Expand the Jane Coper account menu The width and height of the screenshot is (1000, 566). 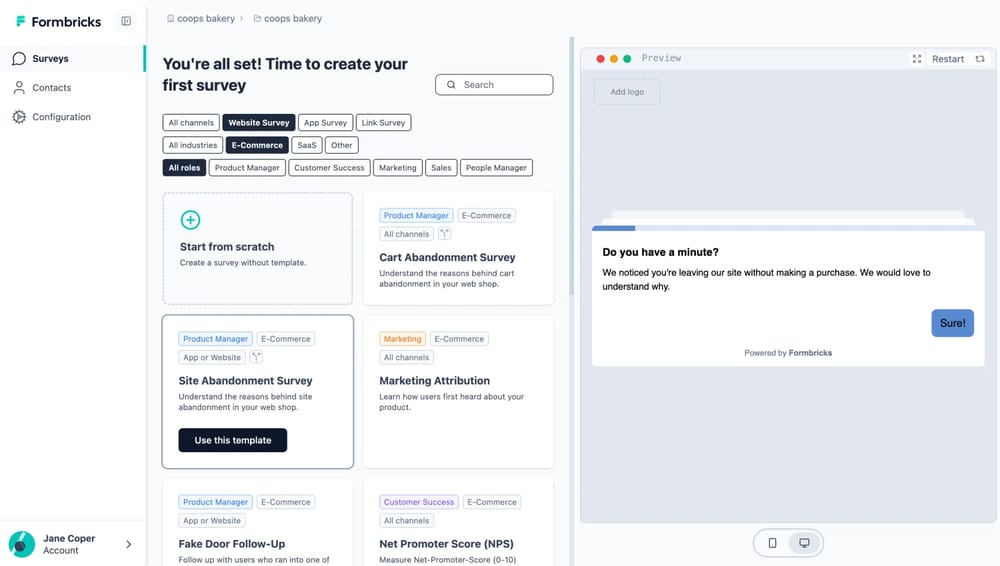[128, 544]
